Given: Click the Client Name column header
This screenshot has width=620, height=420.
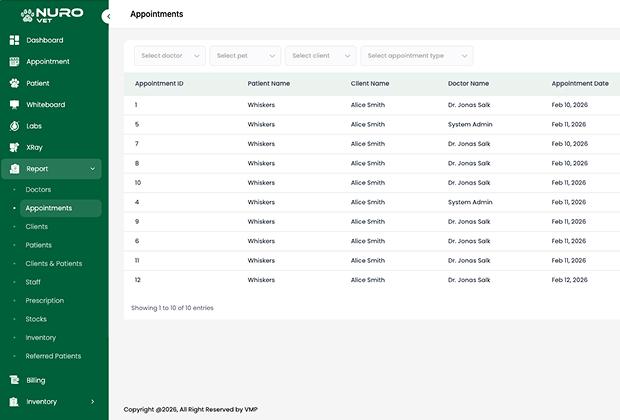Looking at the screenshot, I should [370, 83].
